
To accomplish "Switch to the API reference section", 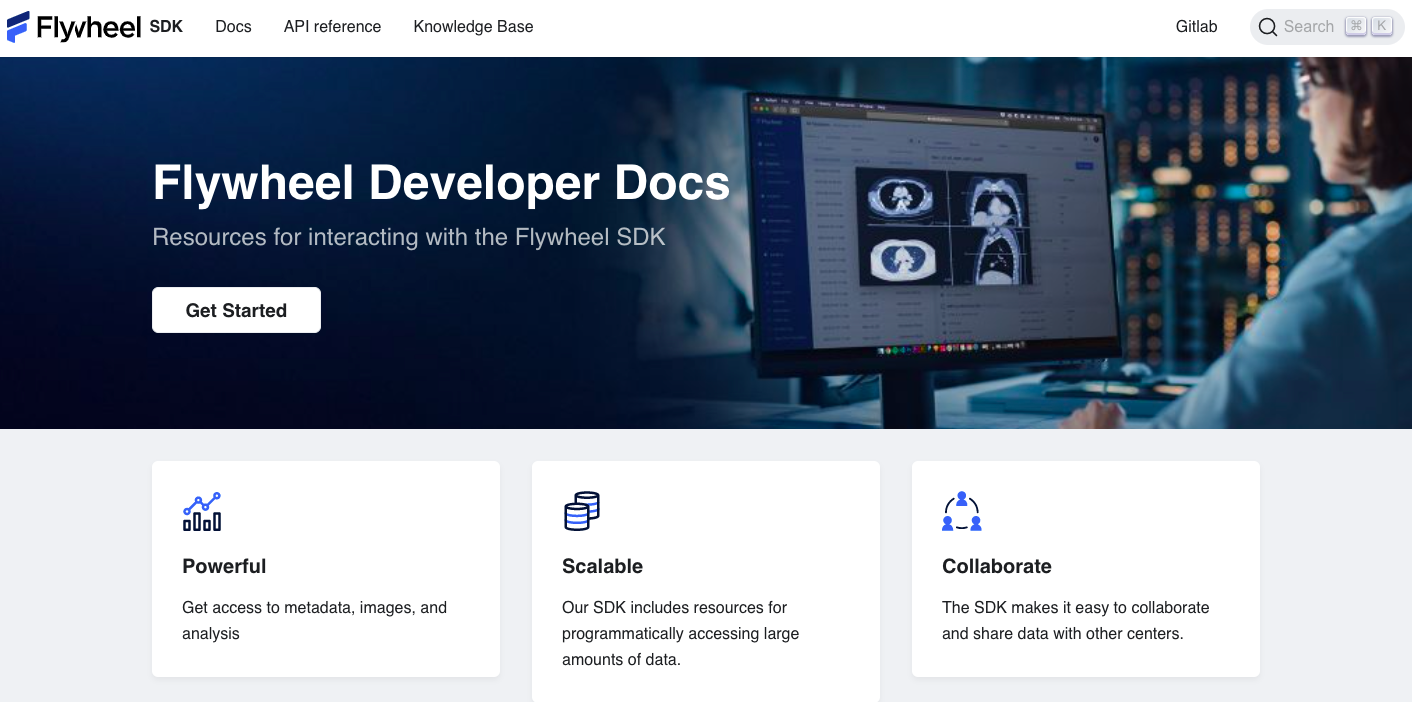I will point(332,27).
